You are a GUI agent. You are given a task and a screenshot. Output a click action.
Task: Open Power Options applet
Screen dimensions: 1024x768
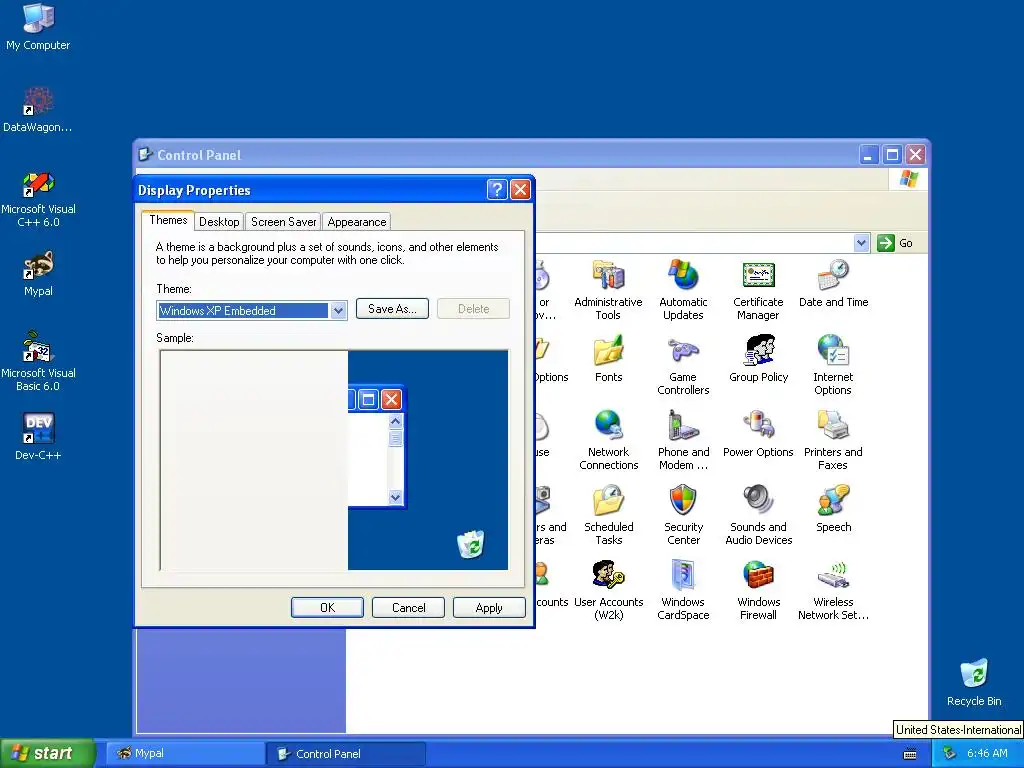coord(758,433)
